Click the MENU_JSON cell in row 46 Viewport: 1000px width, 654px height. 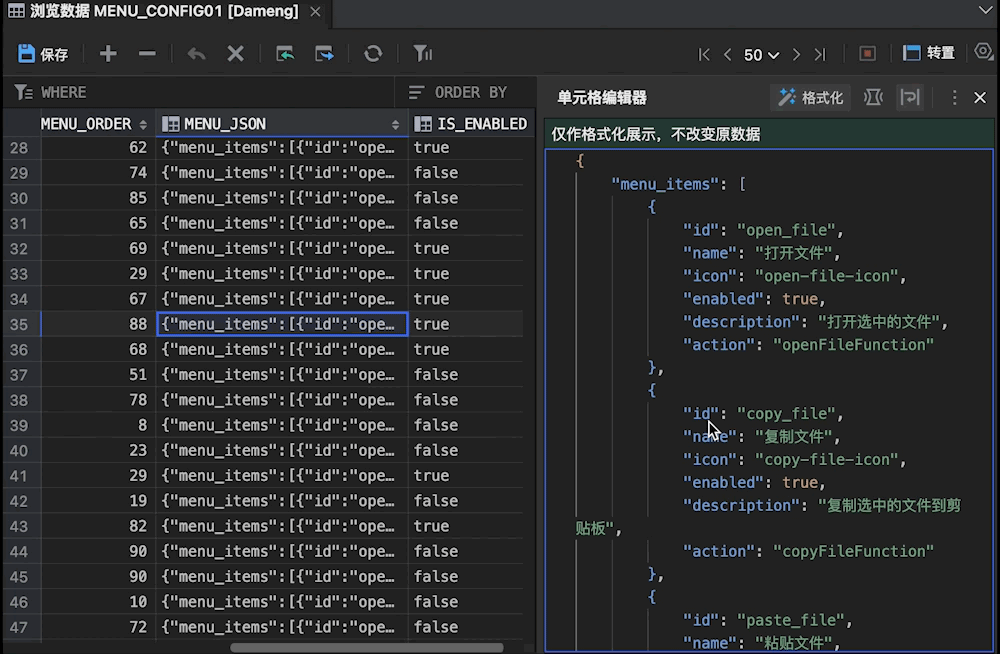point(282,602)
